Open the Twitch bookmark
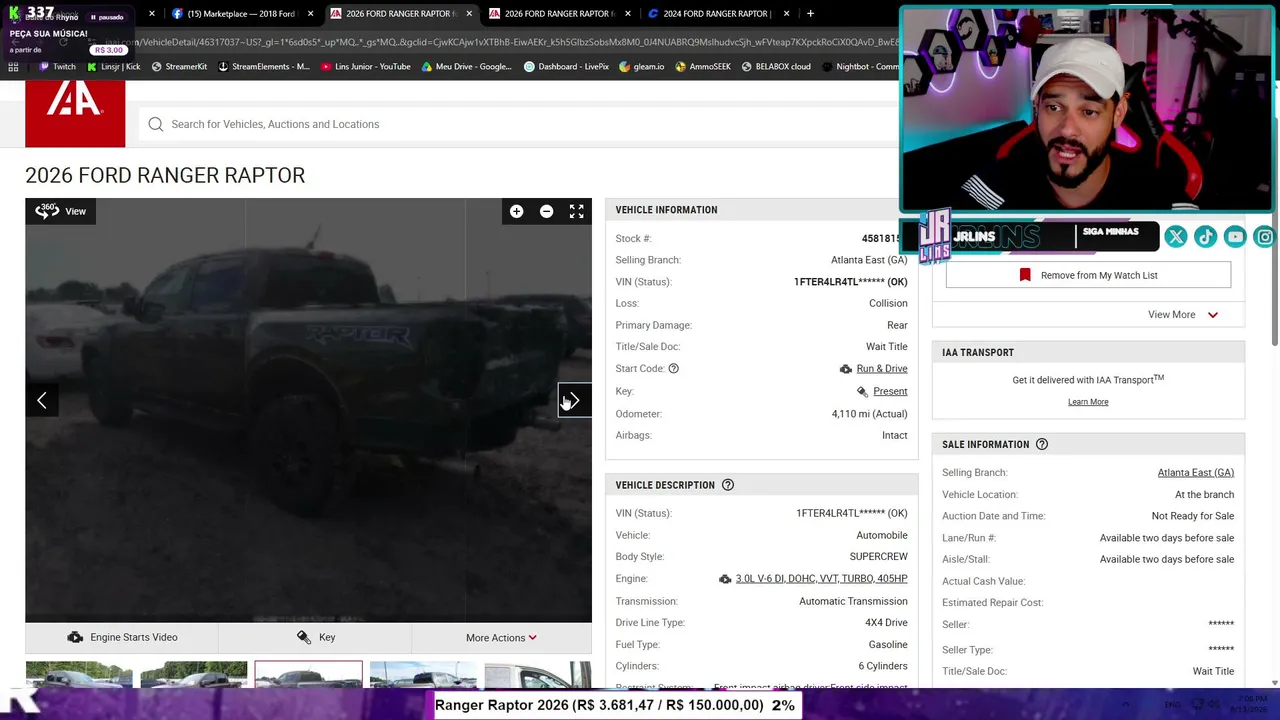Viewport: 1280px width, 720px height. tap(57, 67)
